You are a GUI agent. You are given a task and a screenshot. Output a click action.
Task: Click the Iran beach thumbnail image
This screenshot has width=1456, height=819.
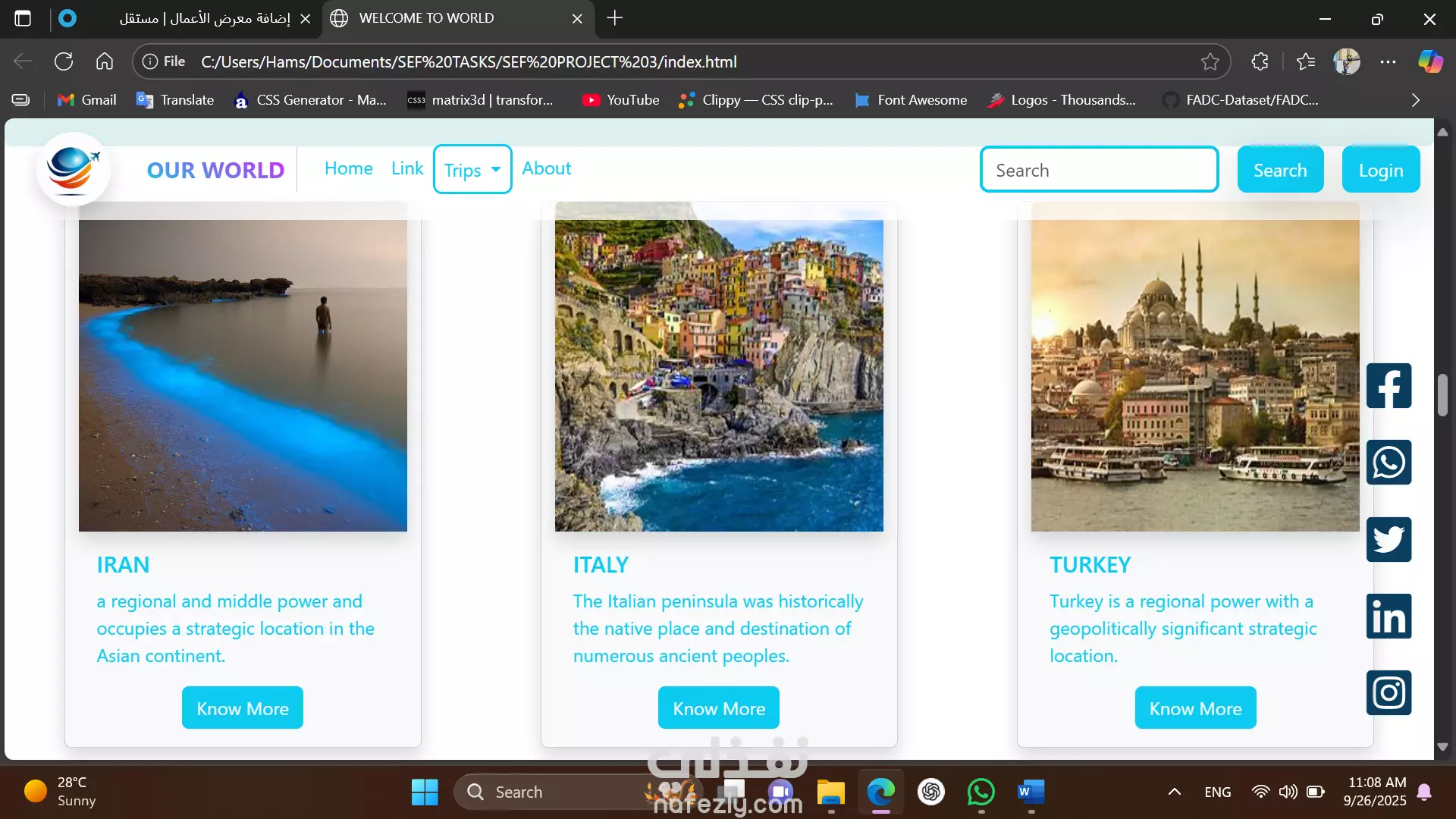tap(243, 375)
